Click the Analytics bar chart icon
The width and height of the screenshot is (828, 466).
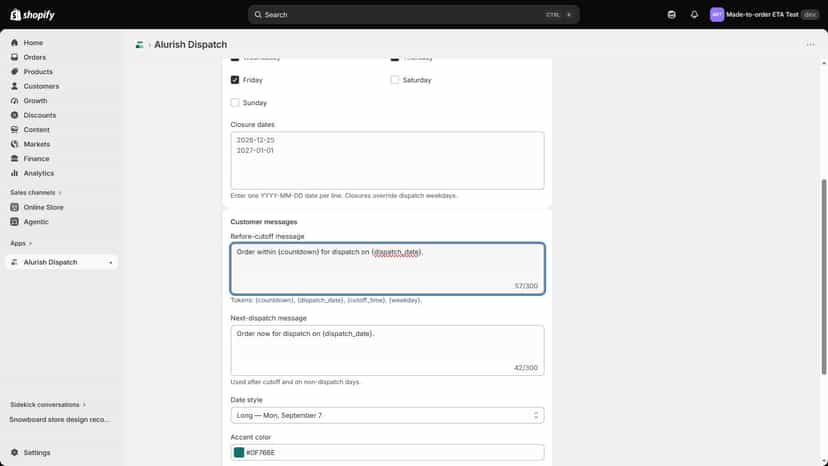pyautogui.click(x=14, y=173)
